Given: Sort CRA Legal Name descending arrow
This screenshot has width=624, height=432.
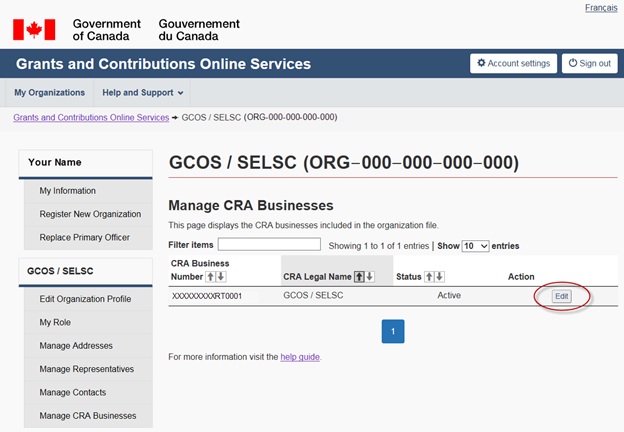Looking at the screenshot, I should coord(371,276).
